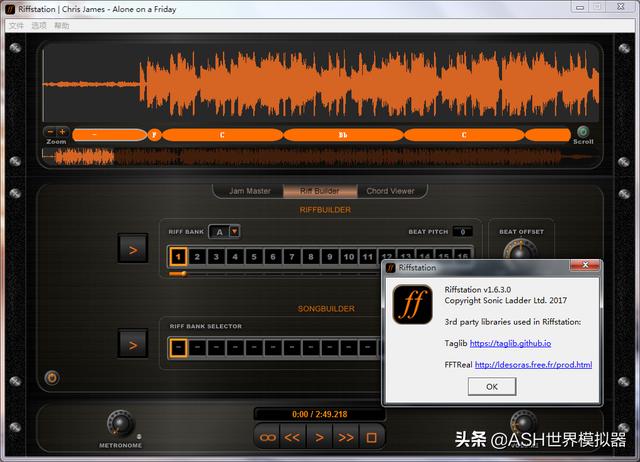Click the fast-forward button
Image resolution: width=640 pixels, height=462 pixels.
tap(346, 438)
